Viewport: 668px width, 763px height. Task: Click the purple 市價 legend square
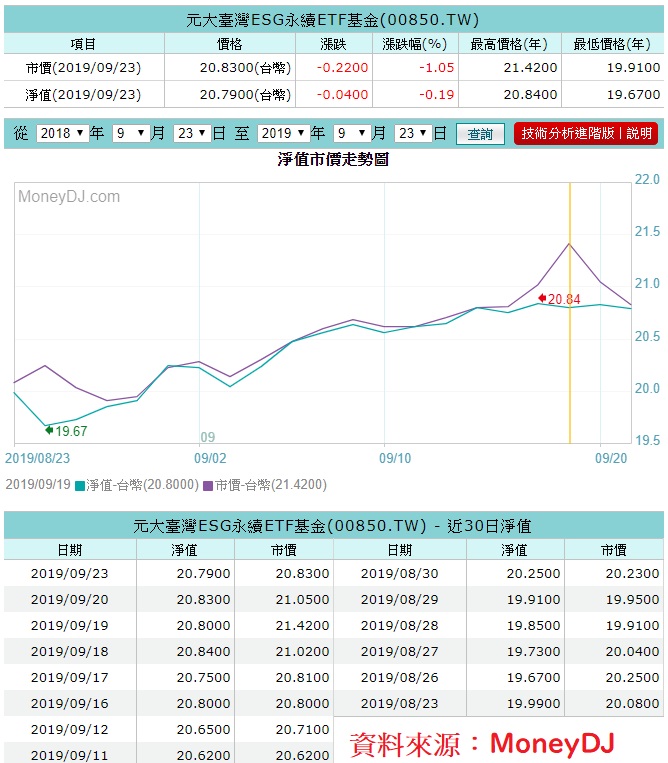[208, 485]
